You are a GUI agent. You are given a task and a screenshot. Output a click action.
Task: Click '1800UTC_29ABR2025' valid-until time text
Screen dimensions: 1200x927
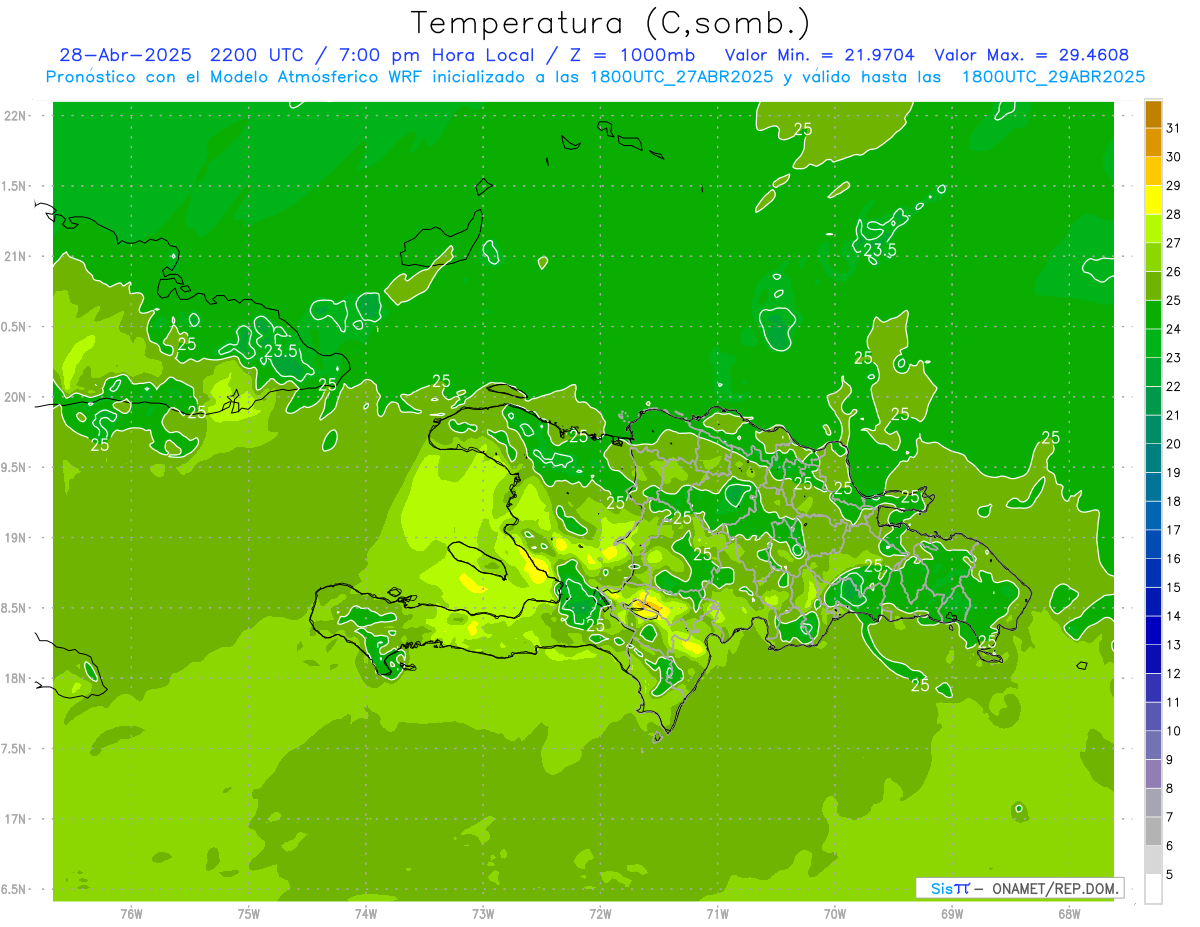tap(1052, 77)
